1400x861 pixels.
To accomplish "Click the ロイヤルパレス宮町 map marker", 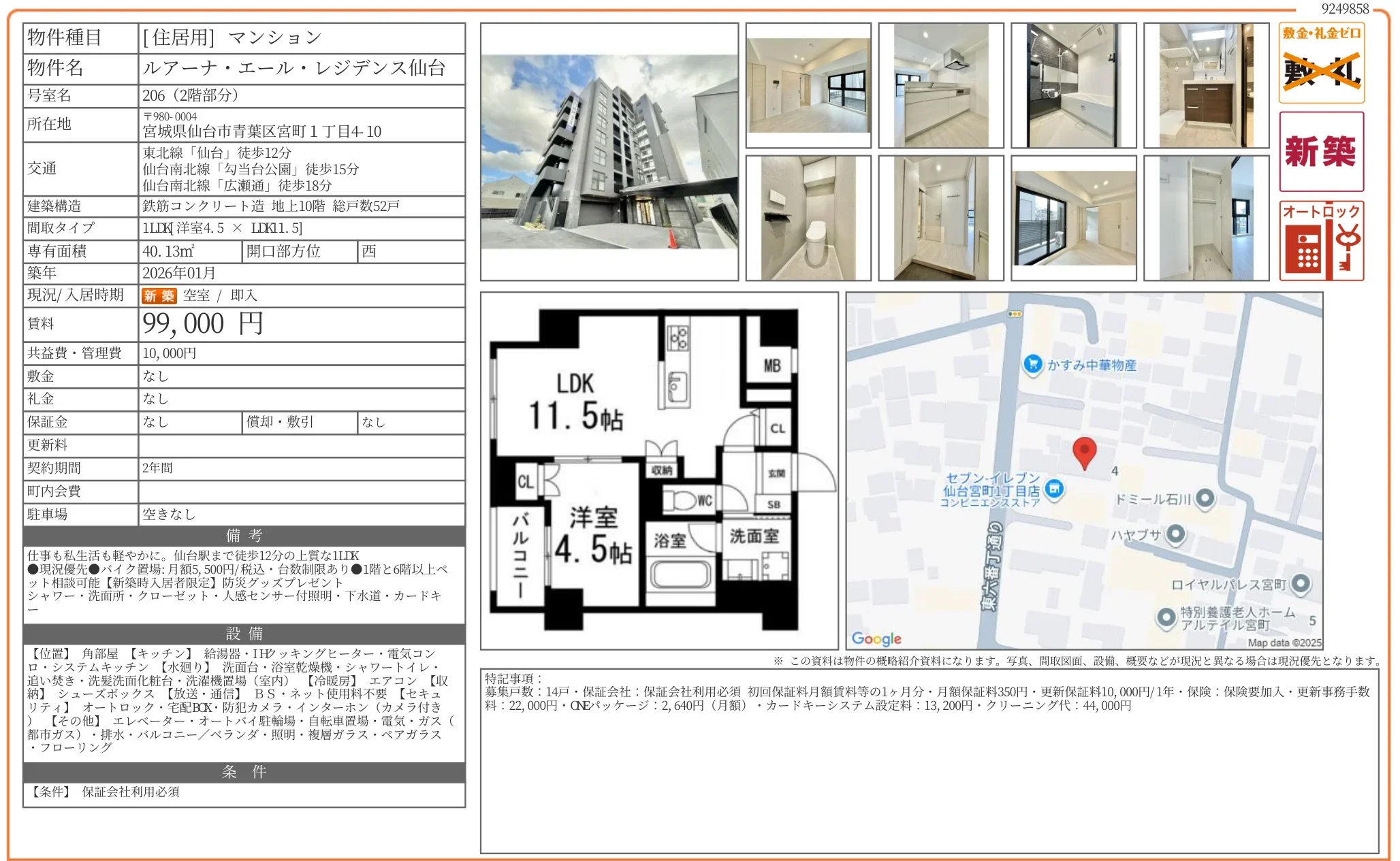I will [1301, 583].
